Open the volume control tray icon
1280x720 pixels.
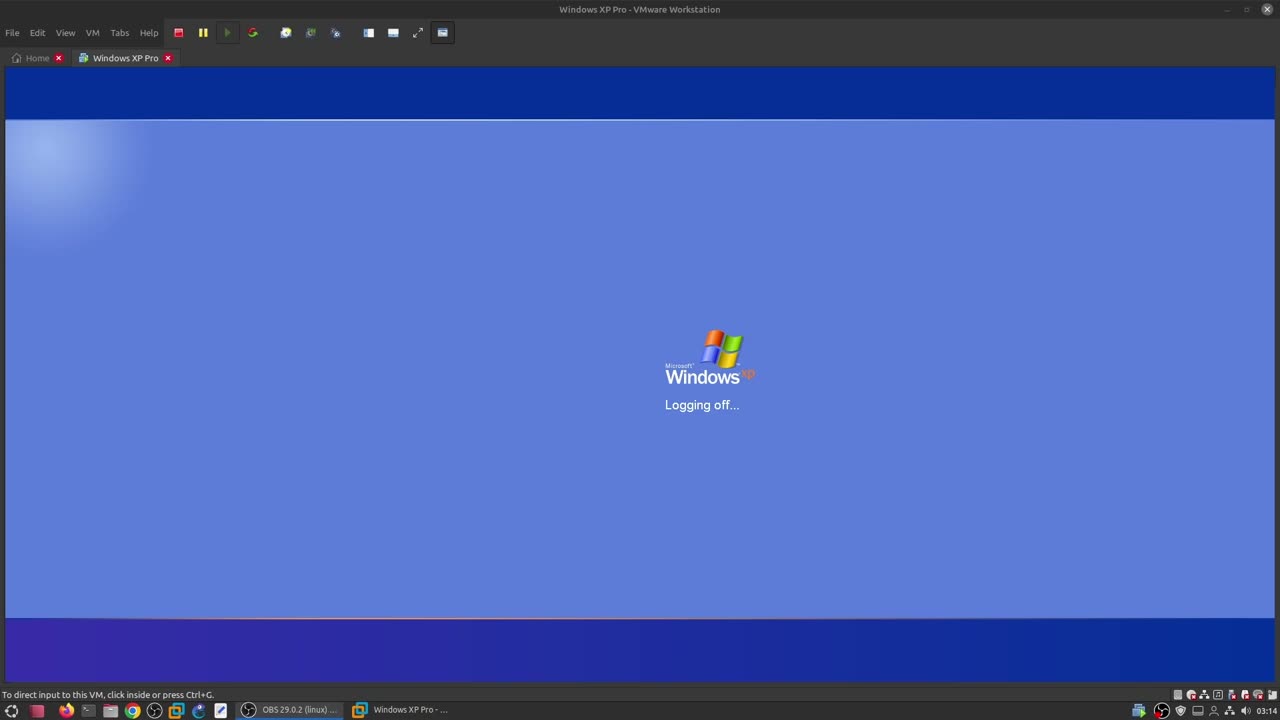(x=1246, y=711)
